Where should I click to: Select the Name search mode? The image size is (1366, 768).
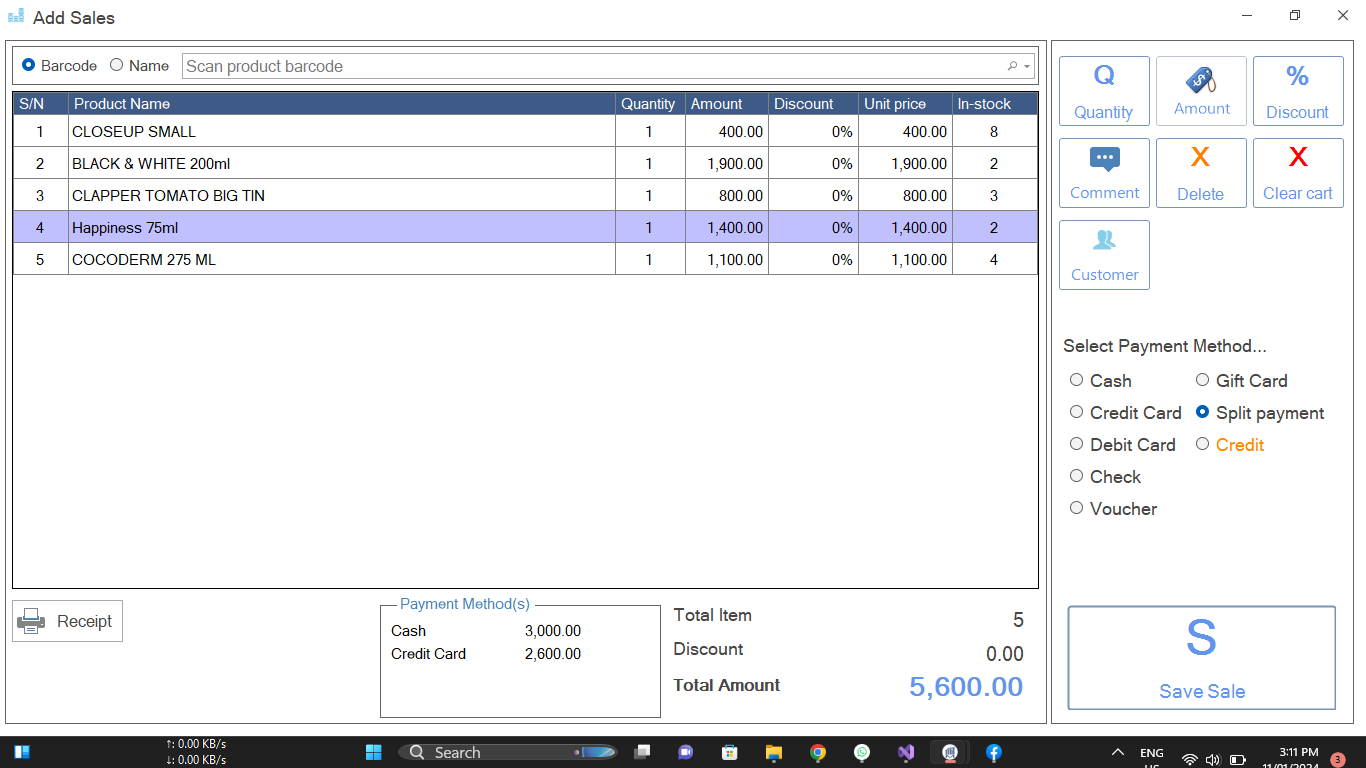click(x=116, y=65)
